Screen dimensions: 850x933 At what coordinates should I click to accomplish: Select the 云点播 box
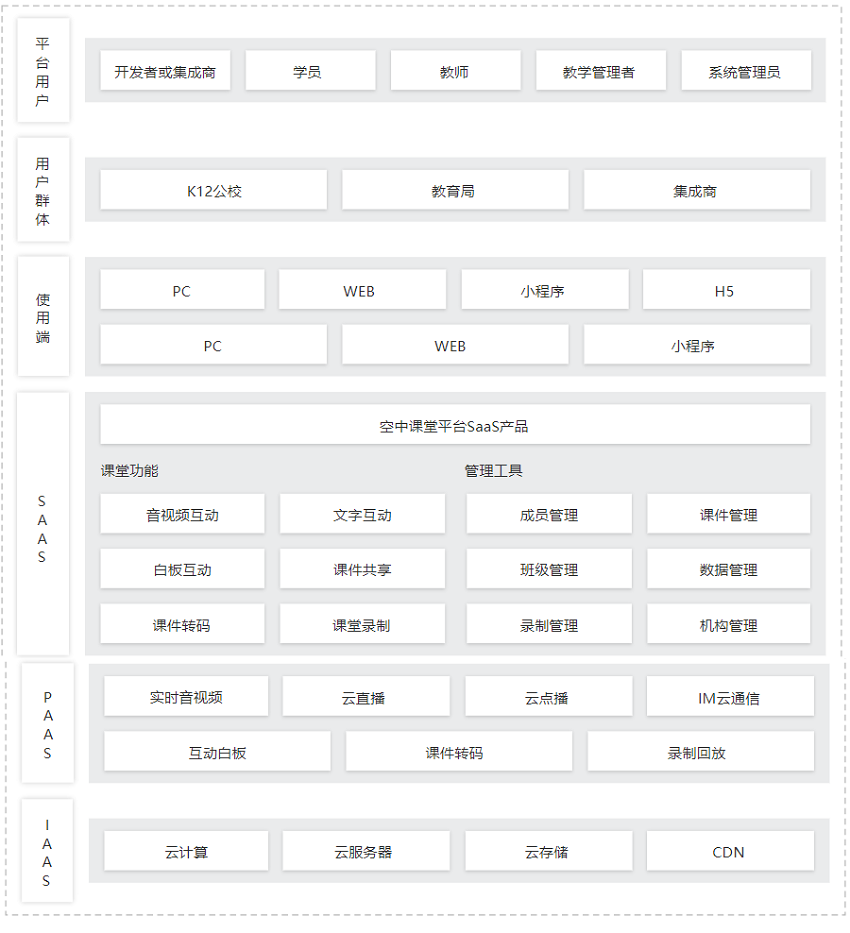(x=548, y=697)
